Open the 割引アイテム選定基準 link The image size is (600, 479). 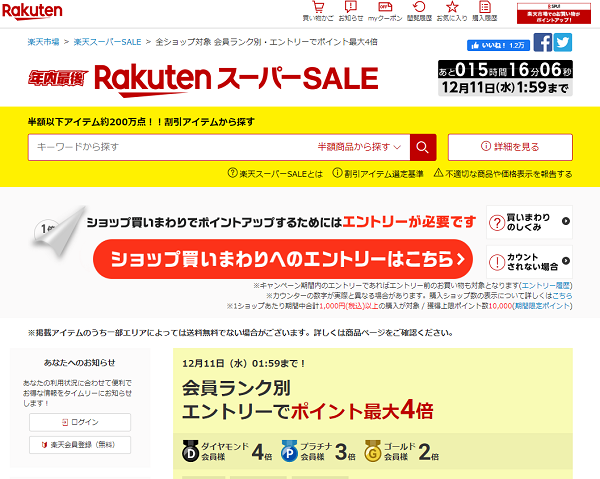(x=378, y=174)
